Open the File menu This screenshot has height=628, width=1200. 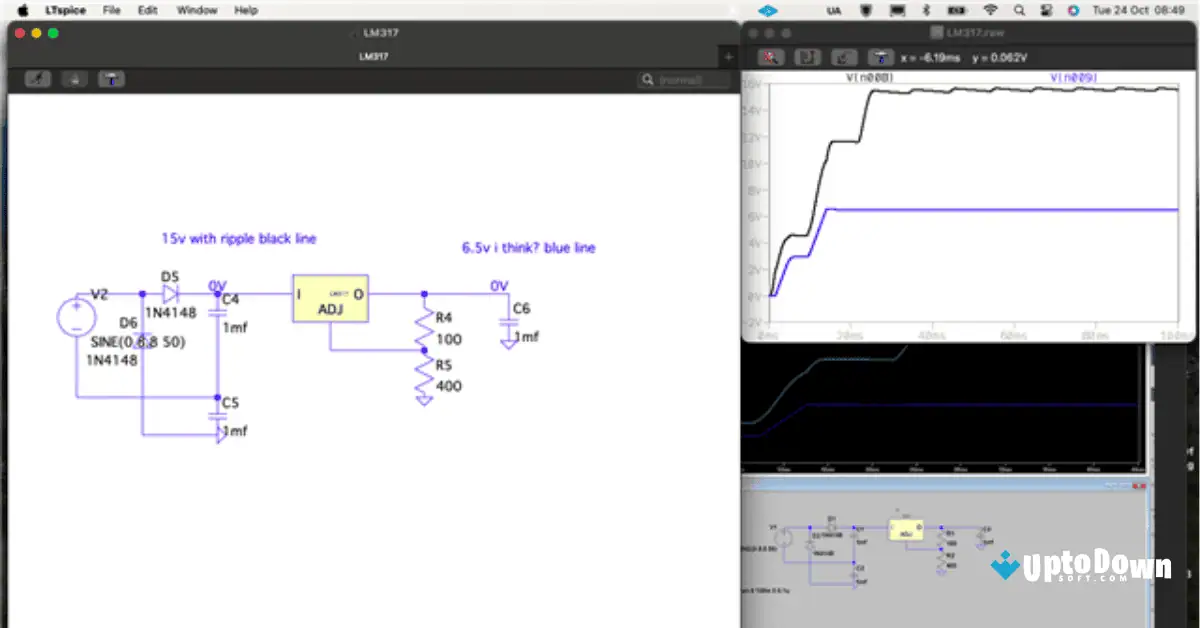(112, 10)
